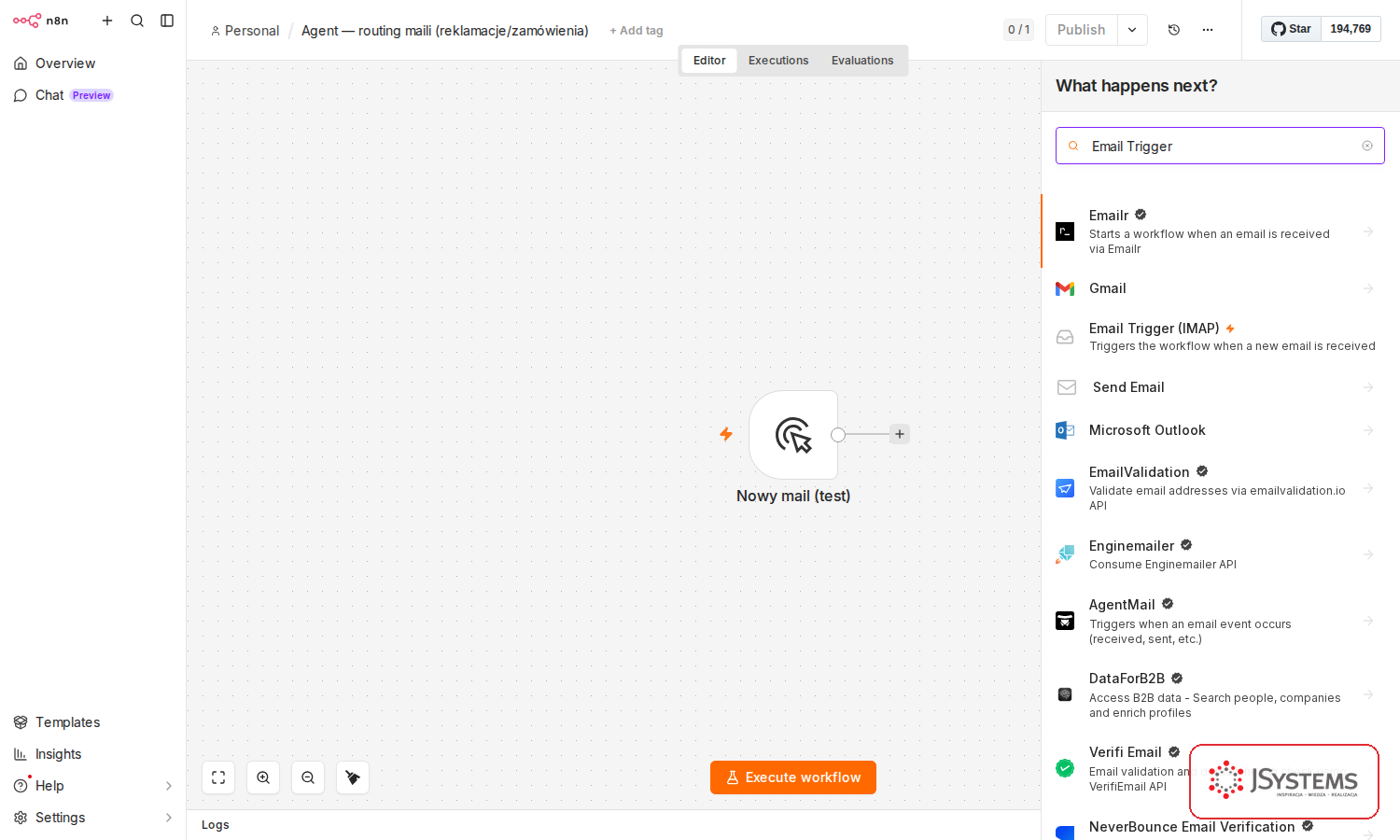The height and width of the screenshot is (840, 1400).
Task: Expand Enginemailer row arrow
Action: click(1368, 554)
